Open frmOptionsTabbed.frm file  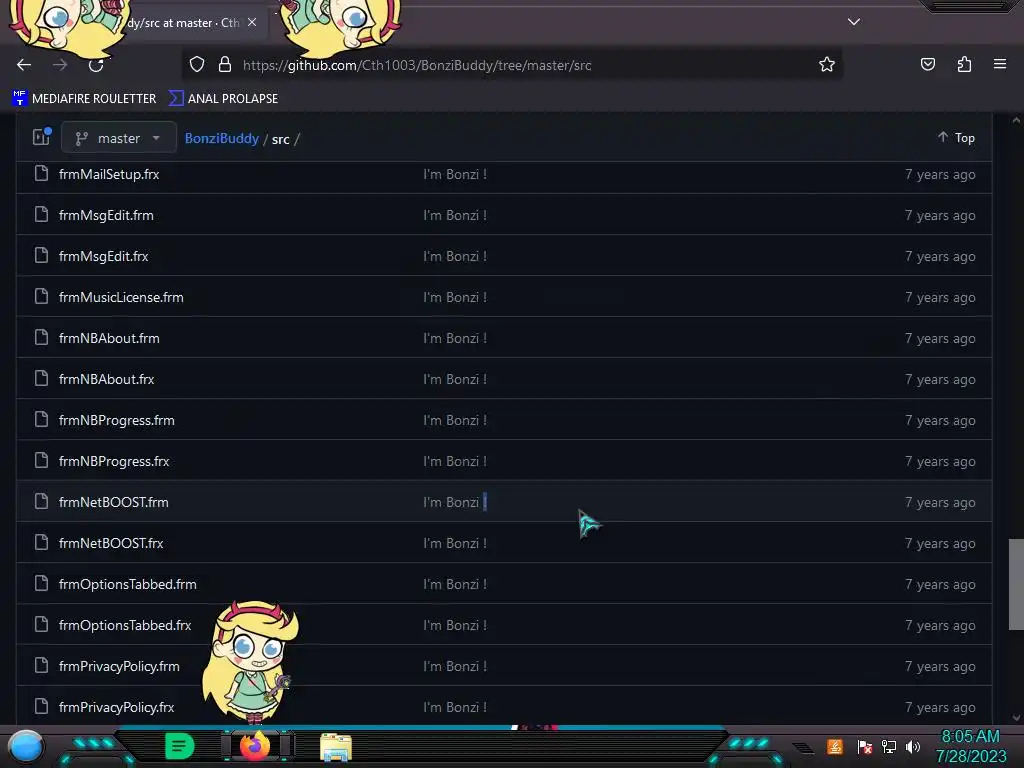[x=127, y=584]
